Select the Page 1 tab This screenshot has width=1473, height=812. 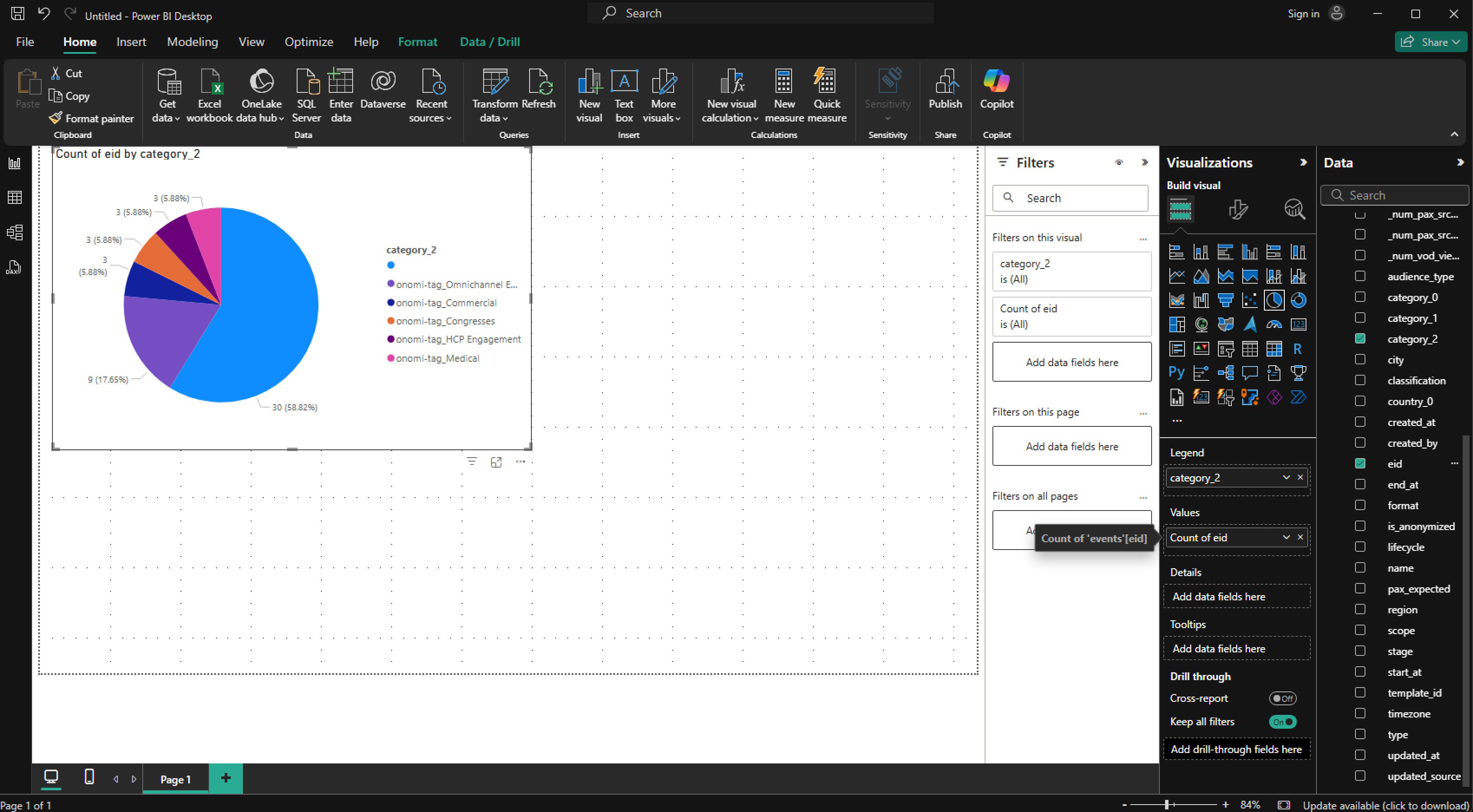(x=175, y=779)
